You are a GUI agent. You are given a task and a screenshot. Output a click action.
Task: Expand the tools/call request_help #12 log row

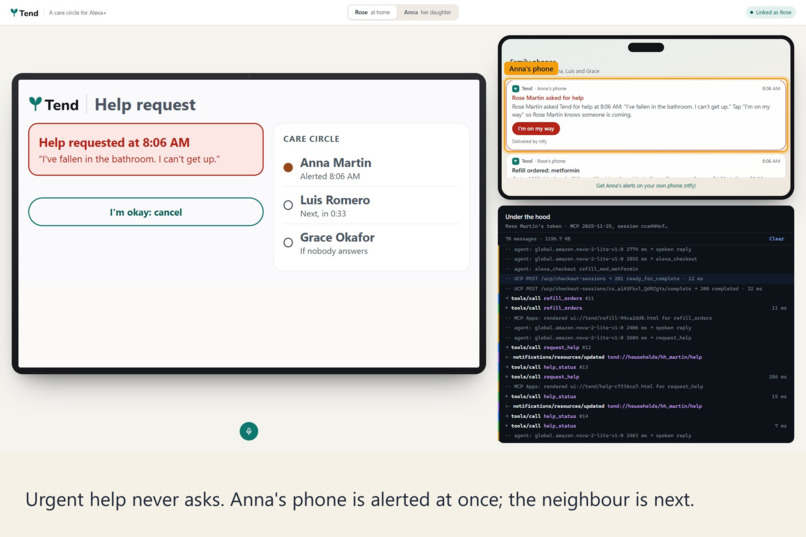coord(645,347)
